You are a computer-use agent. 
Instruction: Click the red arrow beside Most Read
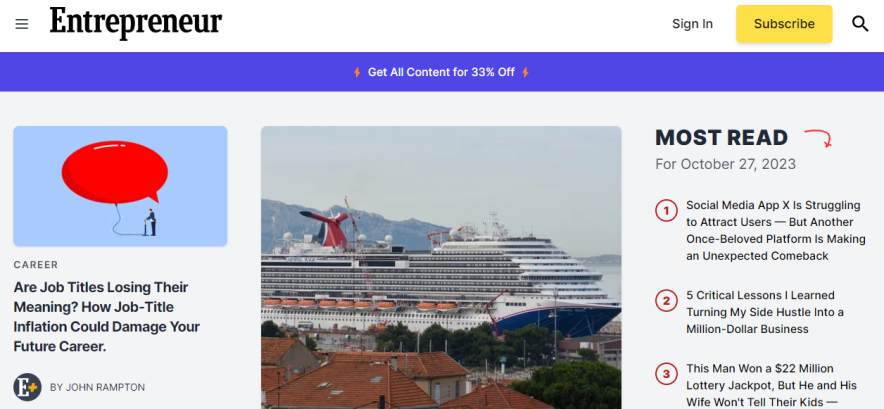click(818, 139)
